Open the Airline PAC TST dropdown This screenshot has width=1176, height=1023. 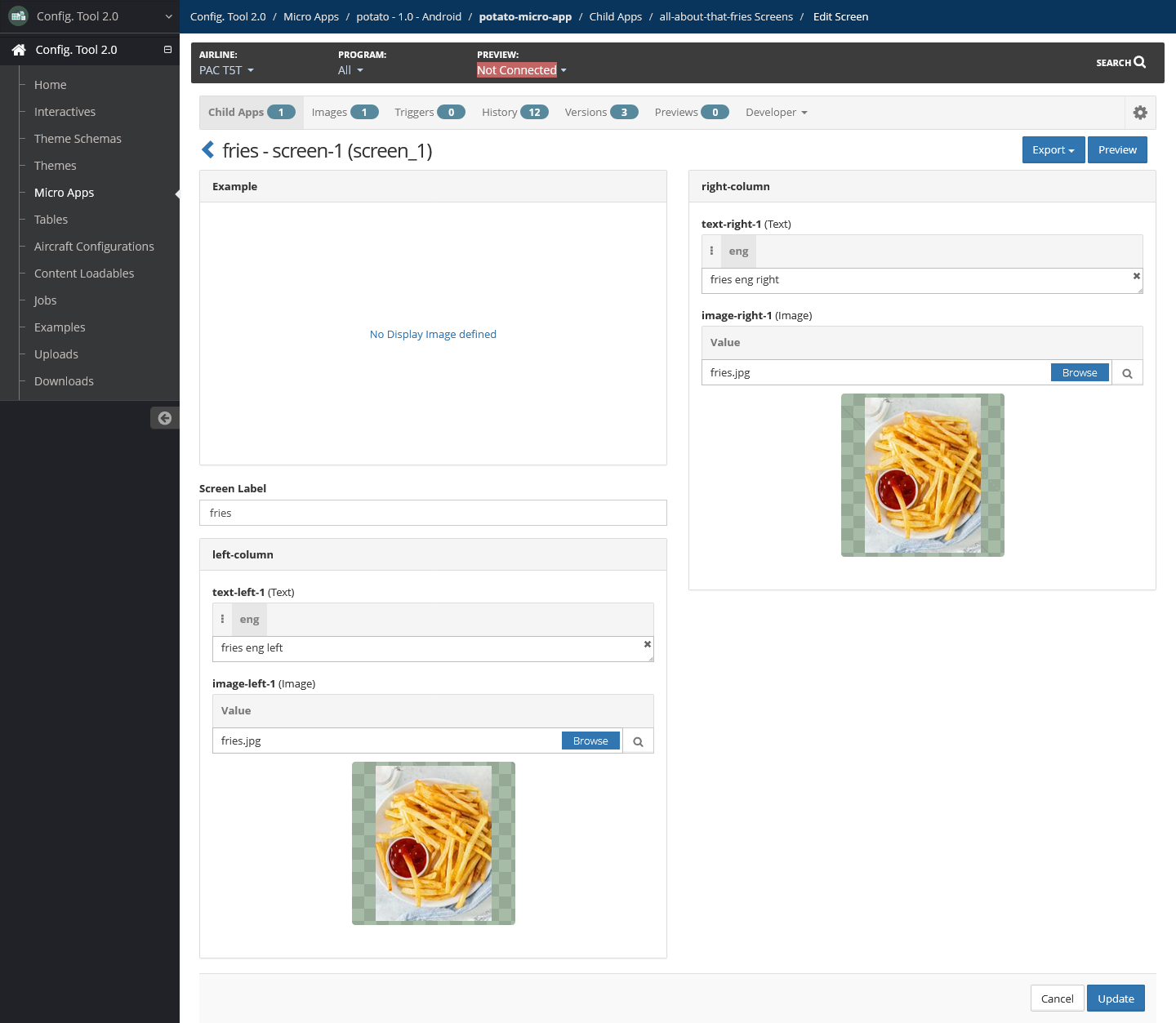point(226,70)
